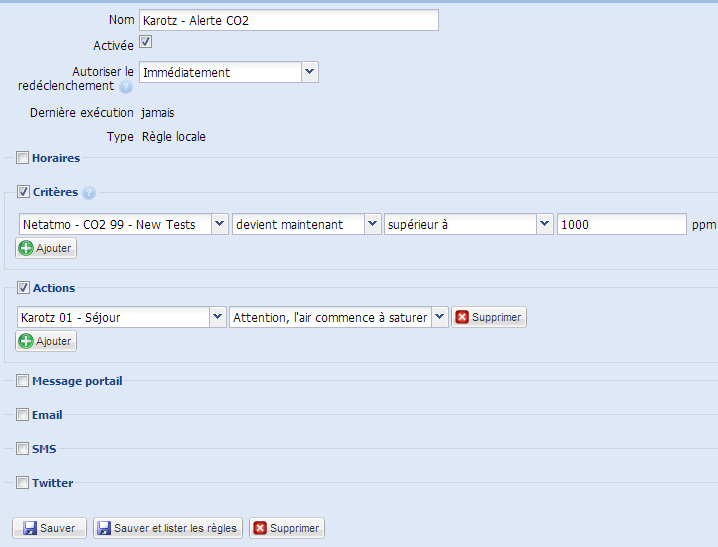Open the Karotz 01 - Séjour dropdown

point(218,317)
